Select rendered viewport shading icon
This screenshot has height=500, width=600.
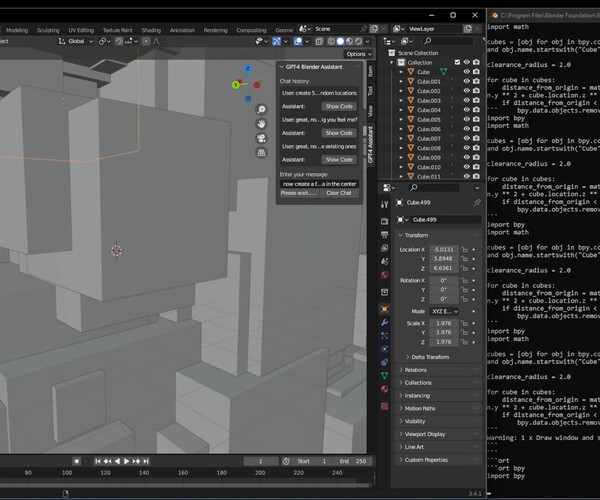click(359, 41)
